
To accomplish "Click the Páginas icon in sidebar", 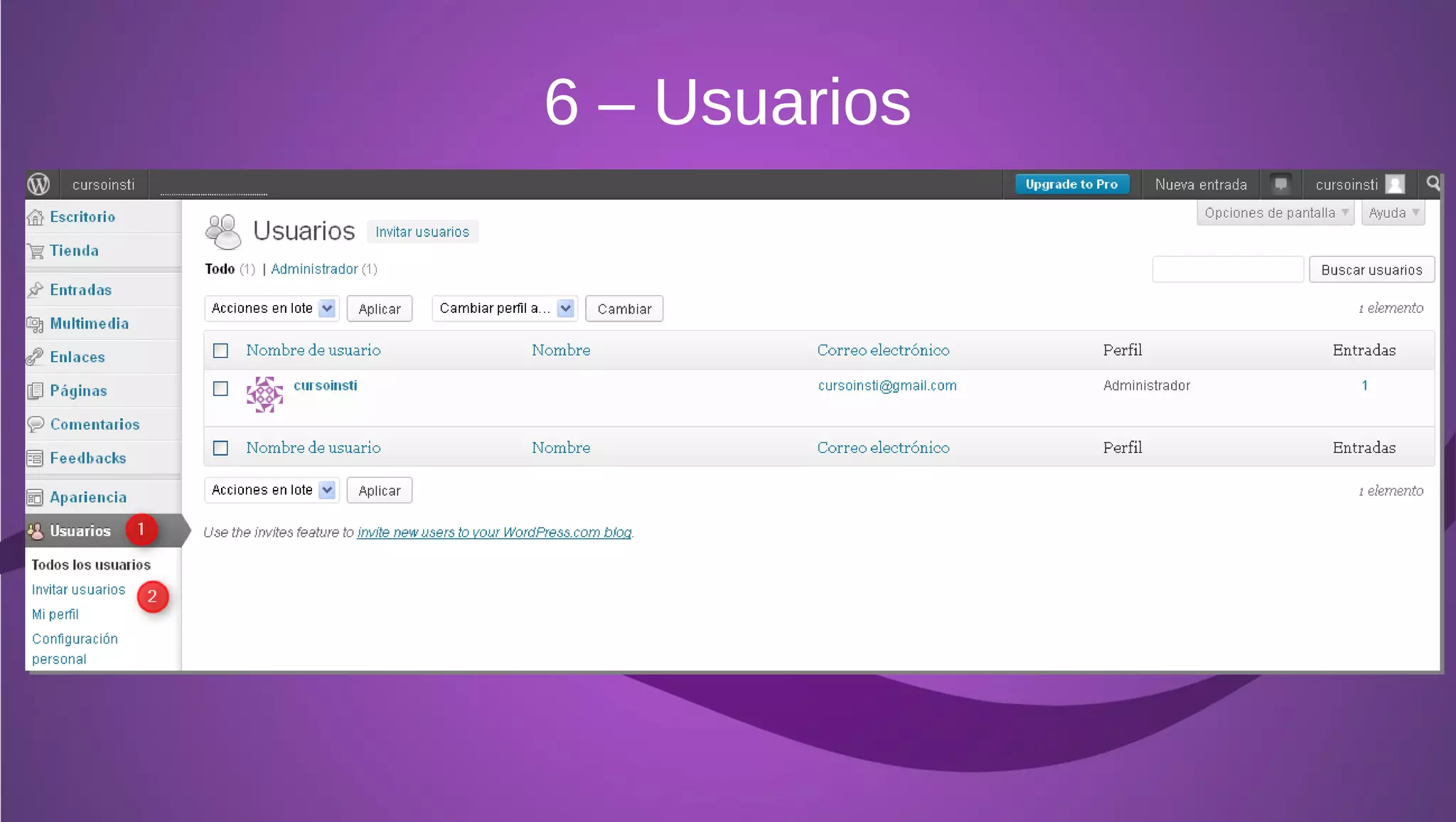I will (36, 391).
